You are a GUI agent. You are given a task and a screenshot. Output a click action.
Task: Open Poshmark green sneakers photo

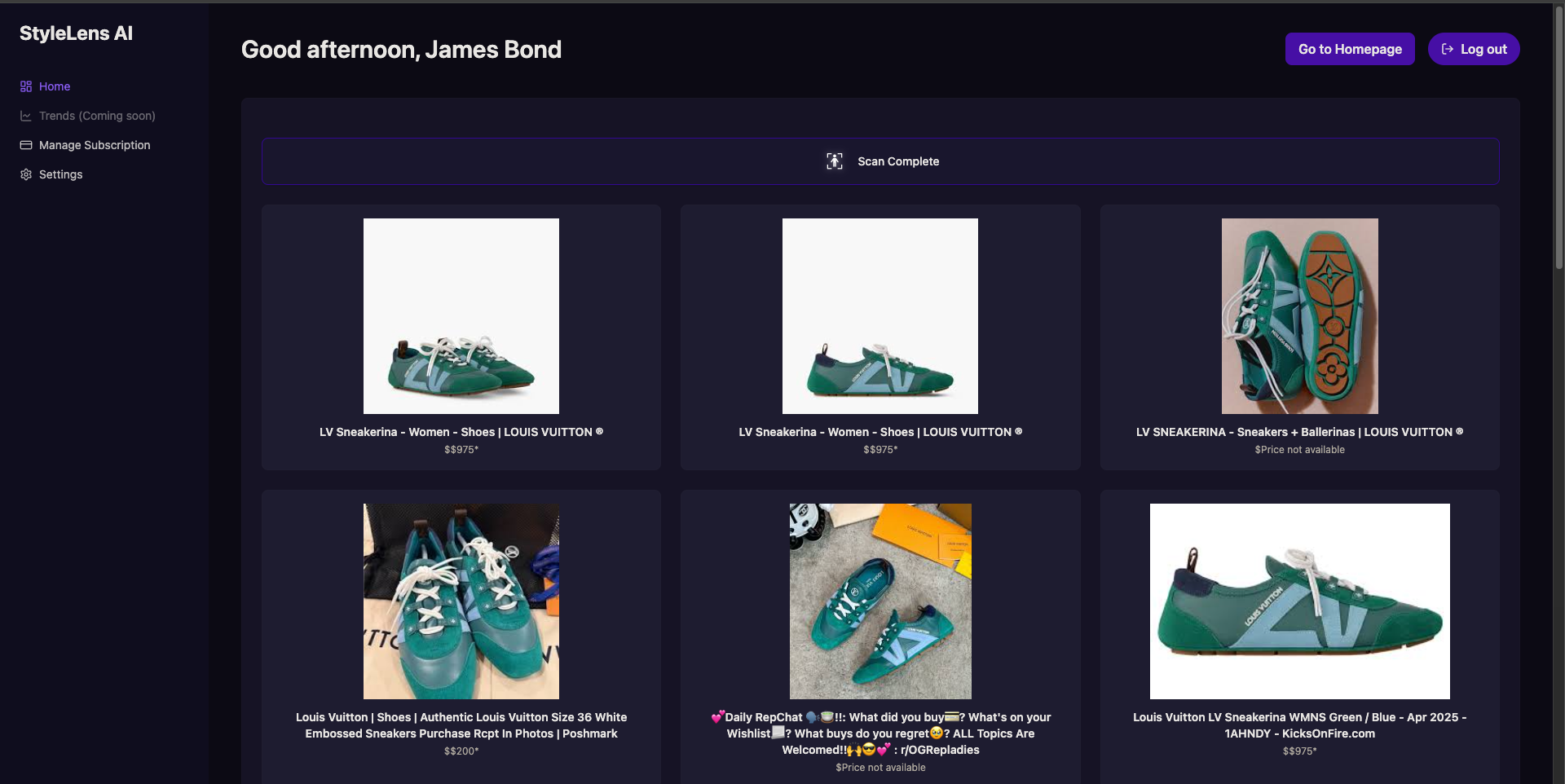tap(461, 601)
